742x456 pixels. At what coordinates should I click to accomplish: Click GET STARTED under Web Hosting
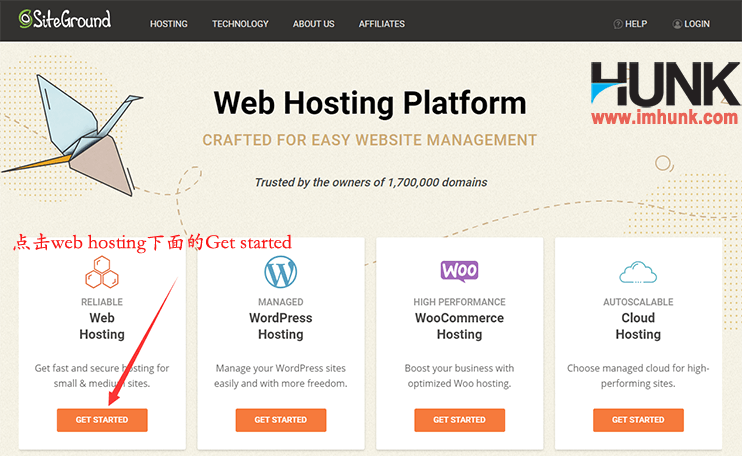click(x=102, y=420)
